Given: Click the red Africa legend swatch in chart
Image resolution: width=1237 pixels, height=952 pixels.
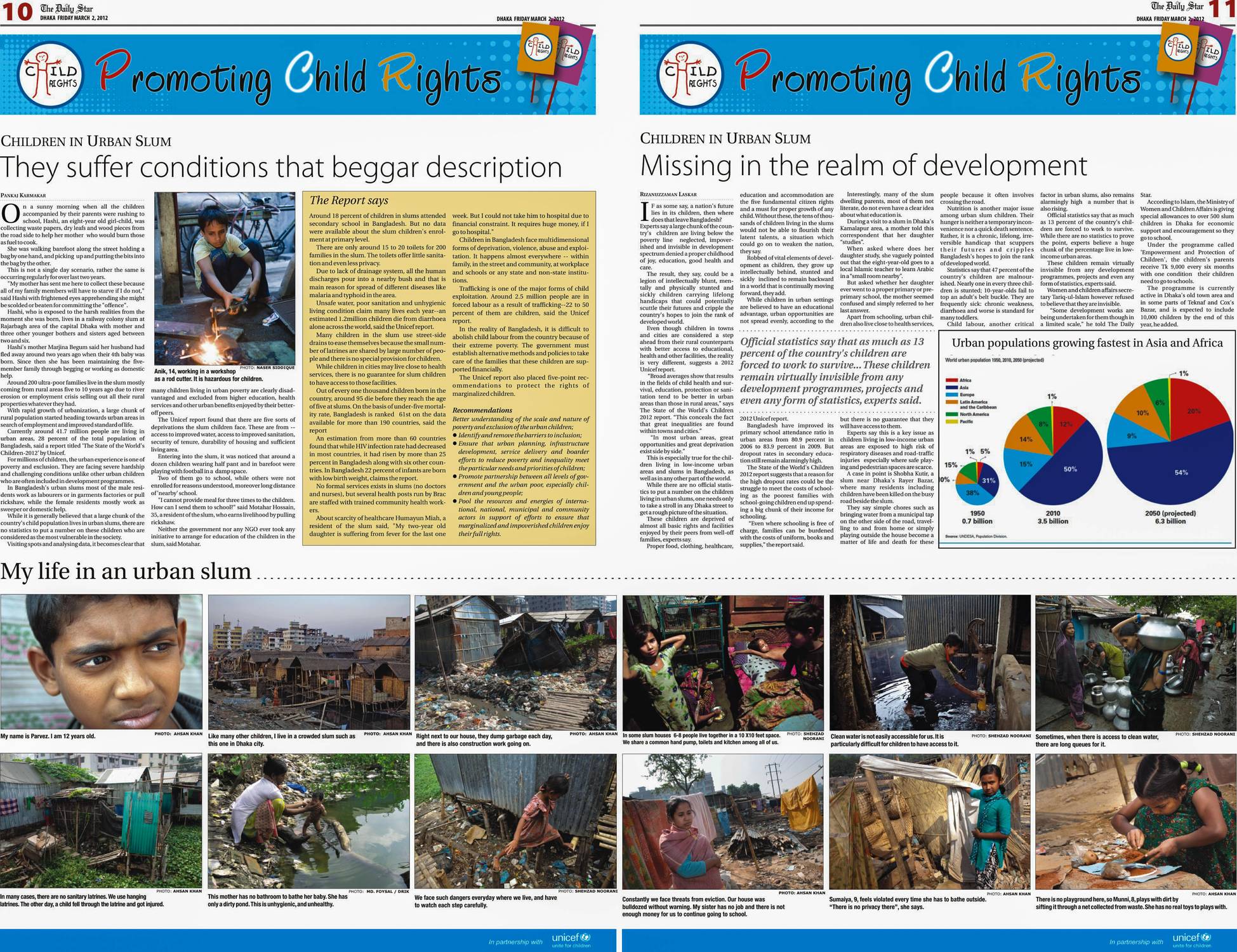Looking at the screenshot, I should click(x=951, y=380).
